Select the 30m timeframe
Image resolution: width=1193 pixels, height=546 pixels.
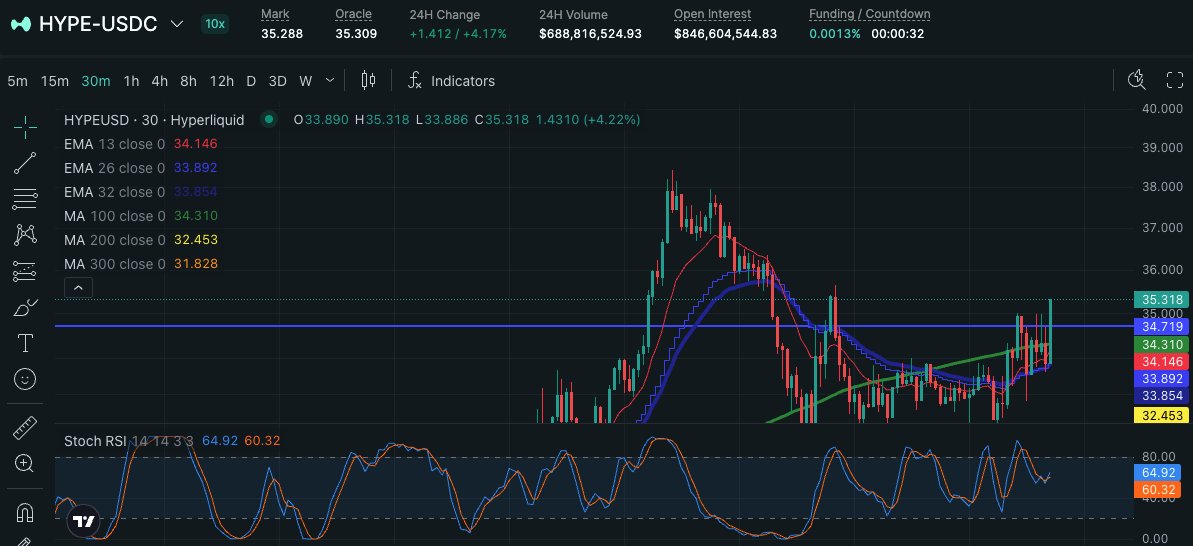[96, 81]
